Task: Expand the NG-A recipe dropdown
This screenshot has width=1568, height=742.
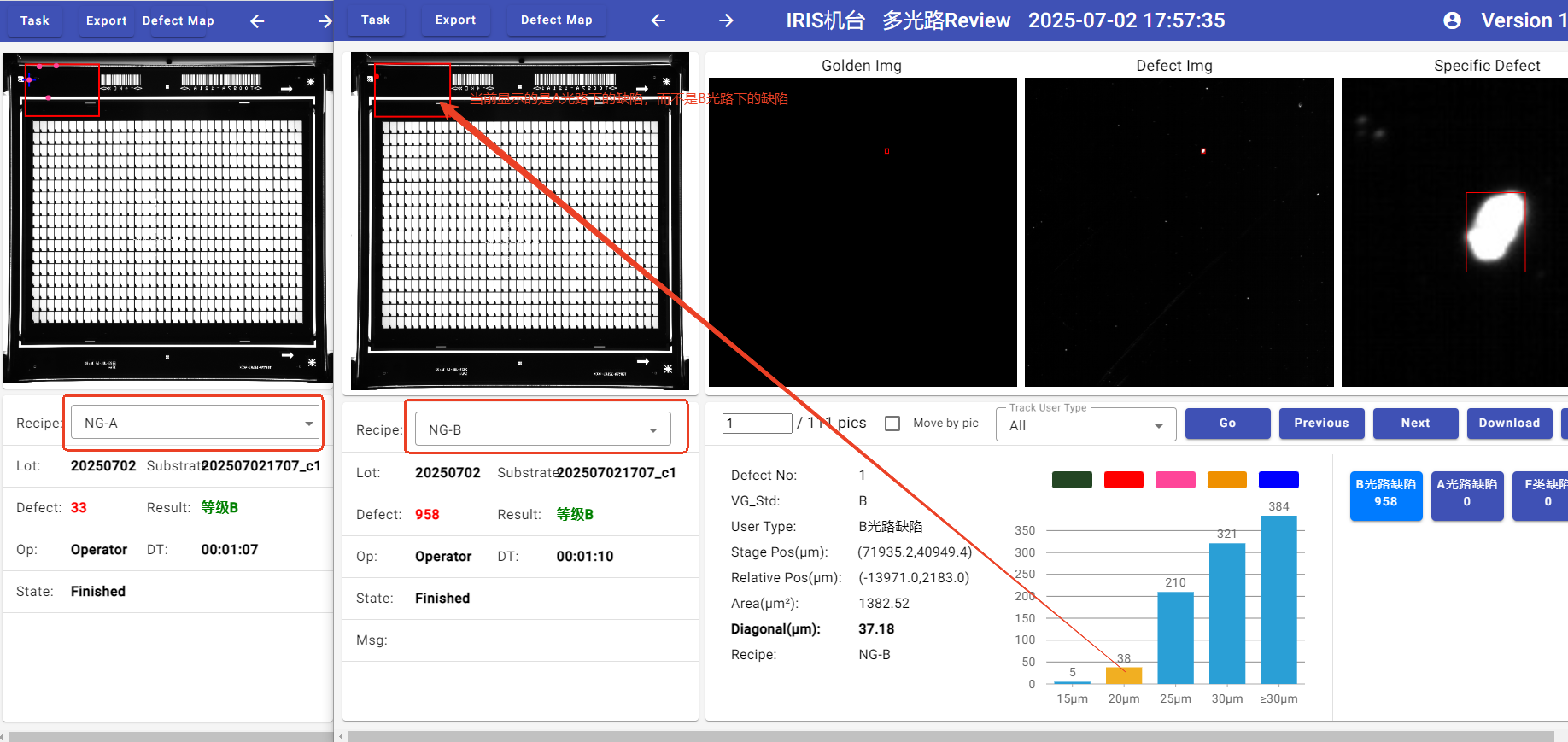Action: [196, 423]
